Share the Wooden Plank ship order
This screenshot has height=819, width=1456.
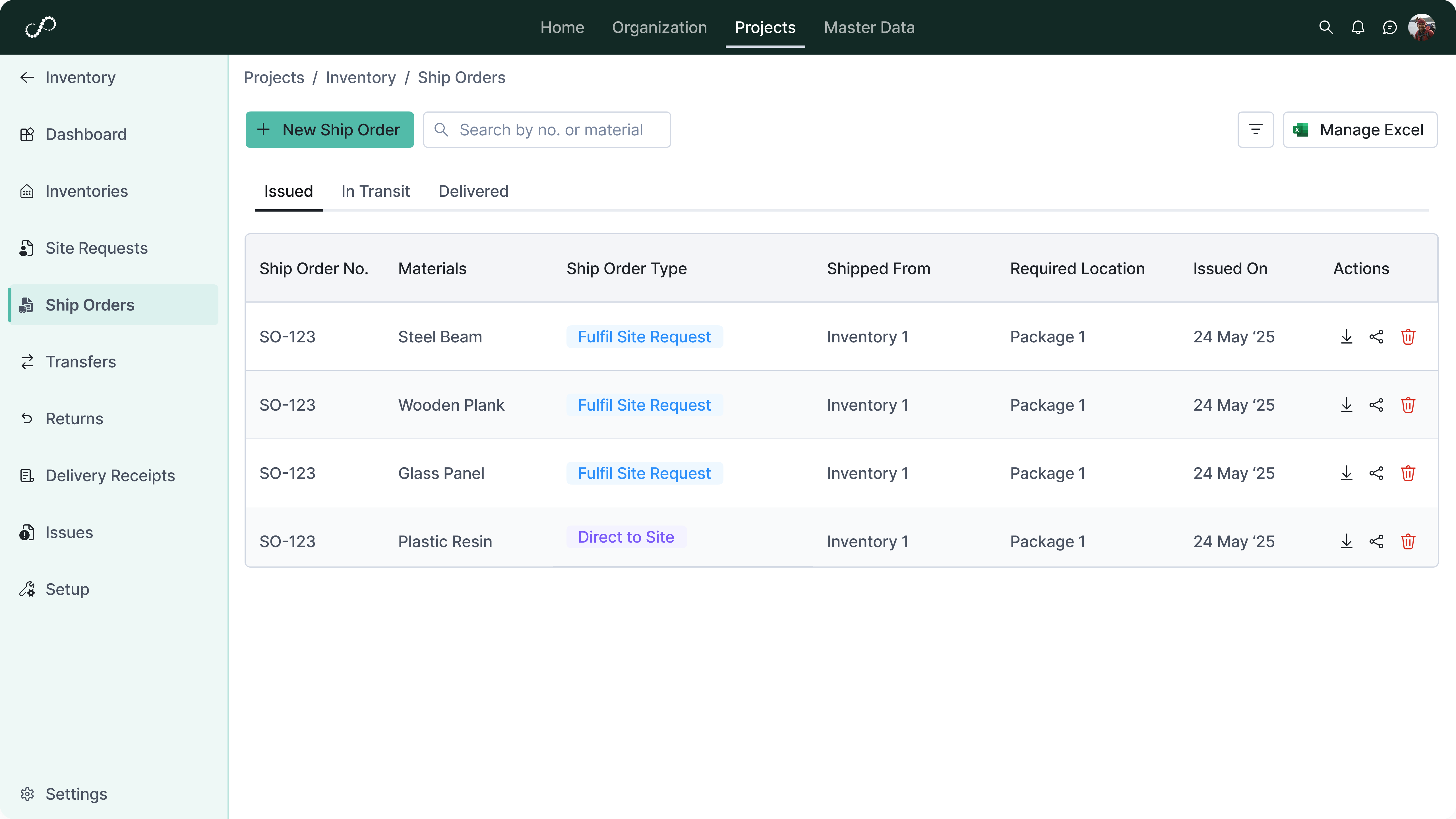tap(1376, 405)
